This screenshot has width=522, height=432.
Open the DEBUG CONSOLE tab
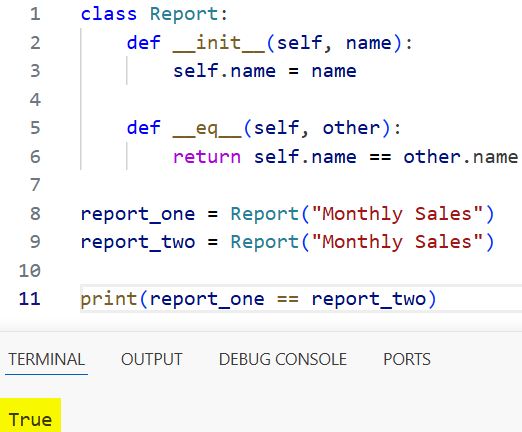(283, 359)
